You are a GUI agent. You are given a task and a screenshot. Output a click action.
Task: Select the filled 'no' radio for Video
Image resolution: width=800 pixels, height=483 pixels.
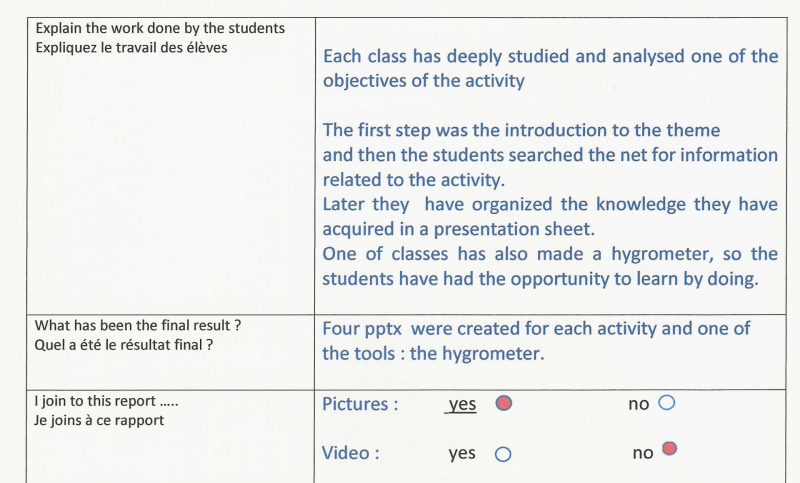coord(669,448)
